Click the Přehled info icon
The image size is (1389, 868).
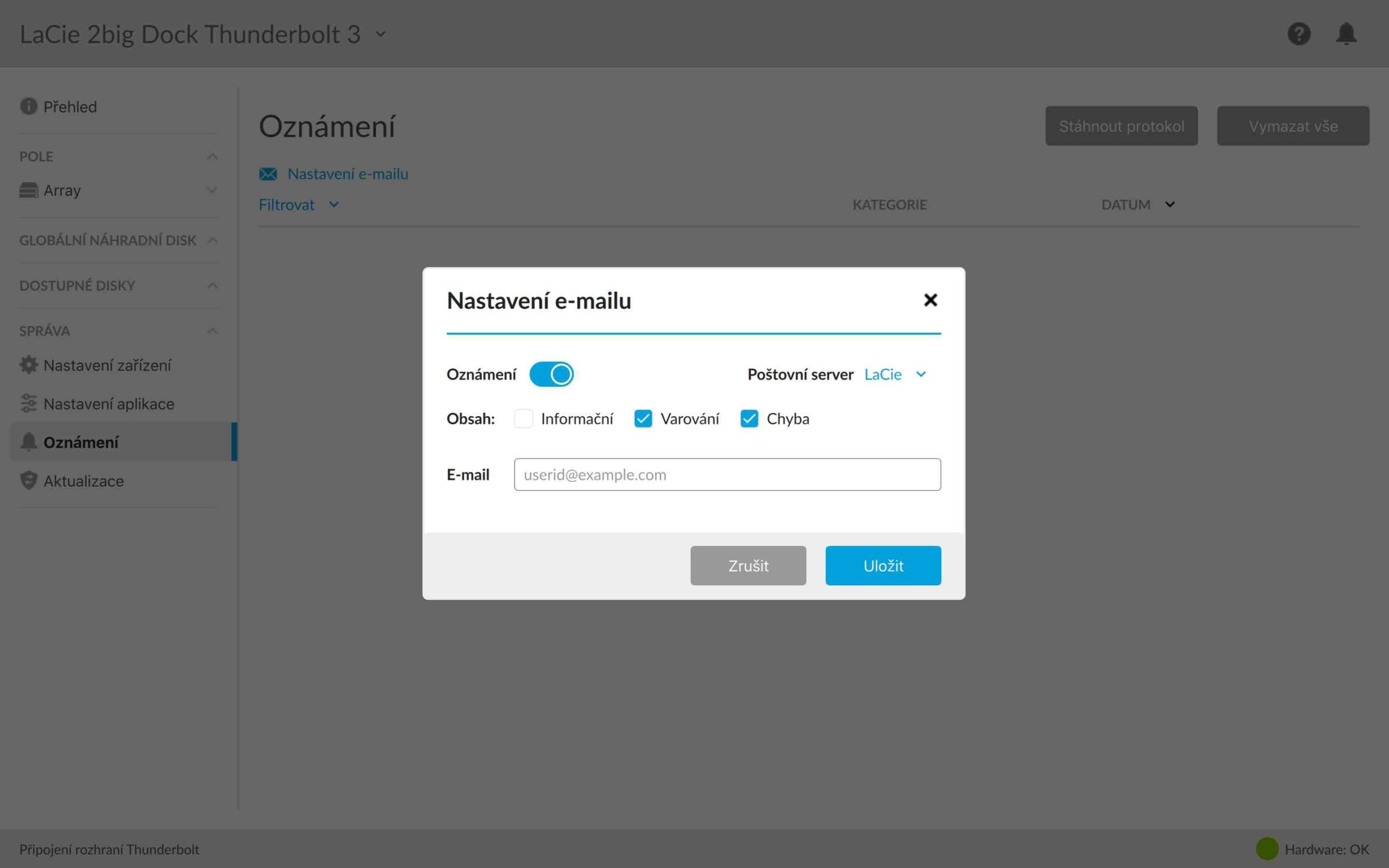28,106
